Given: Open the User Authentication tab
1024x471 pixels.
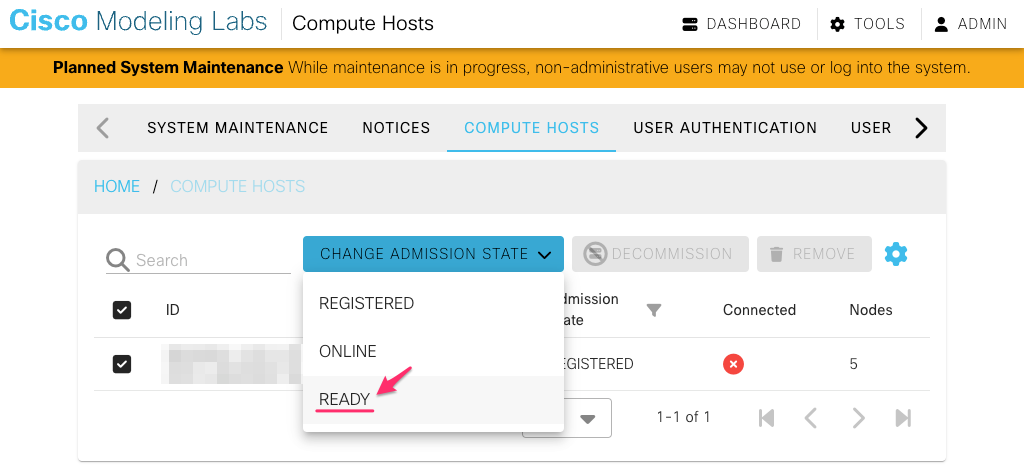Looking at the screenshot, I should (725, 127).
